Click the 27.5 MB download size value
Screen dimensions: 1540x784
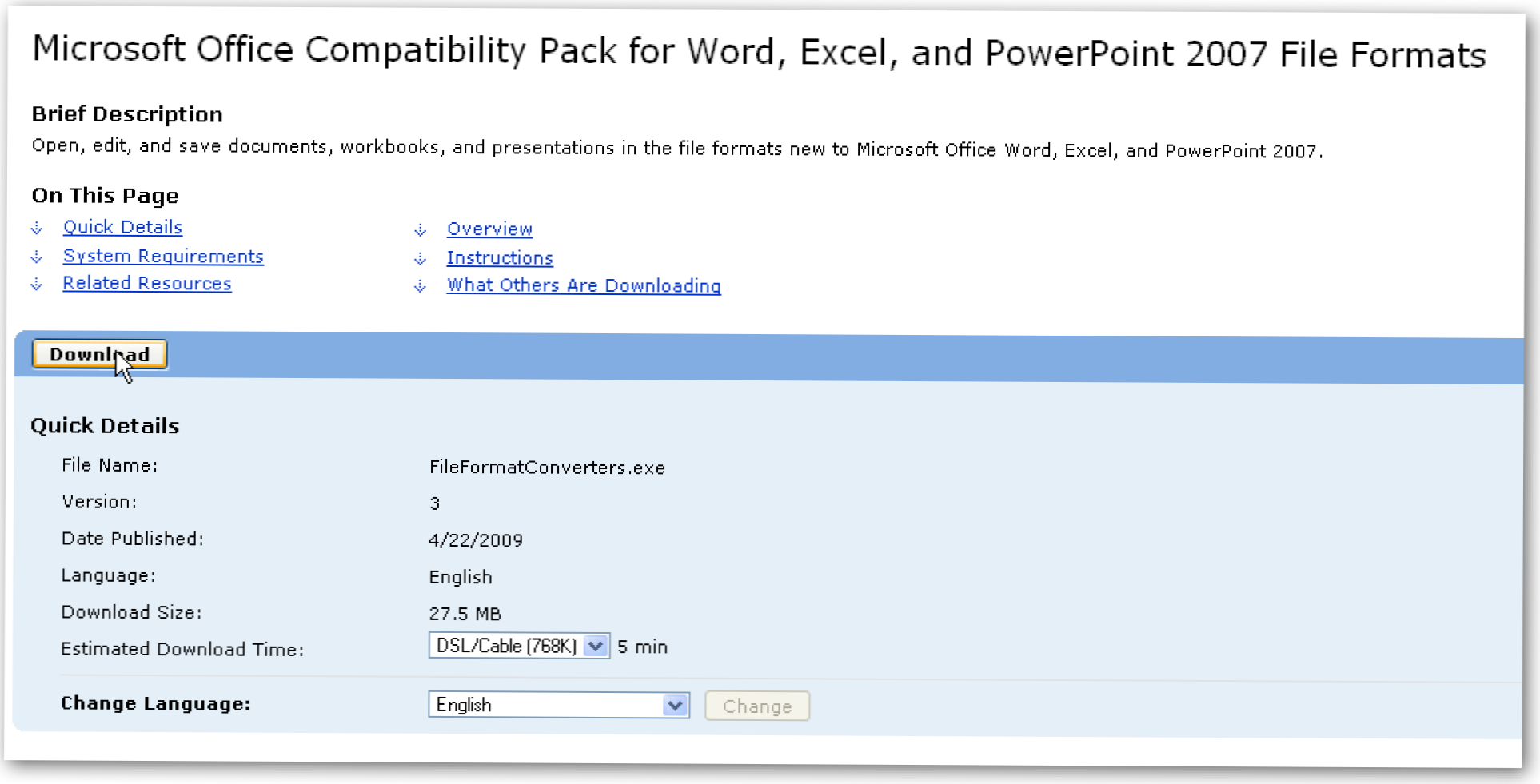coord(465,614)
